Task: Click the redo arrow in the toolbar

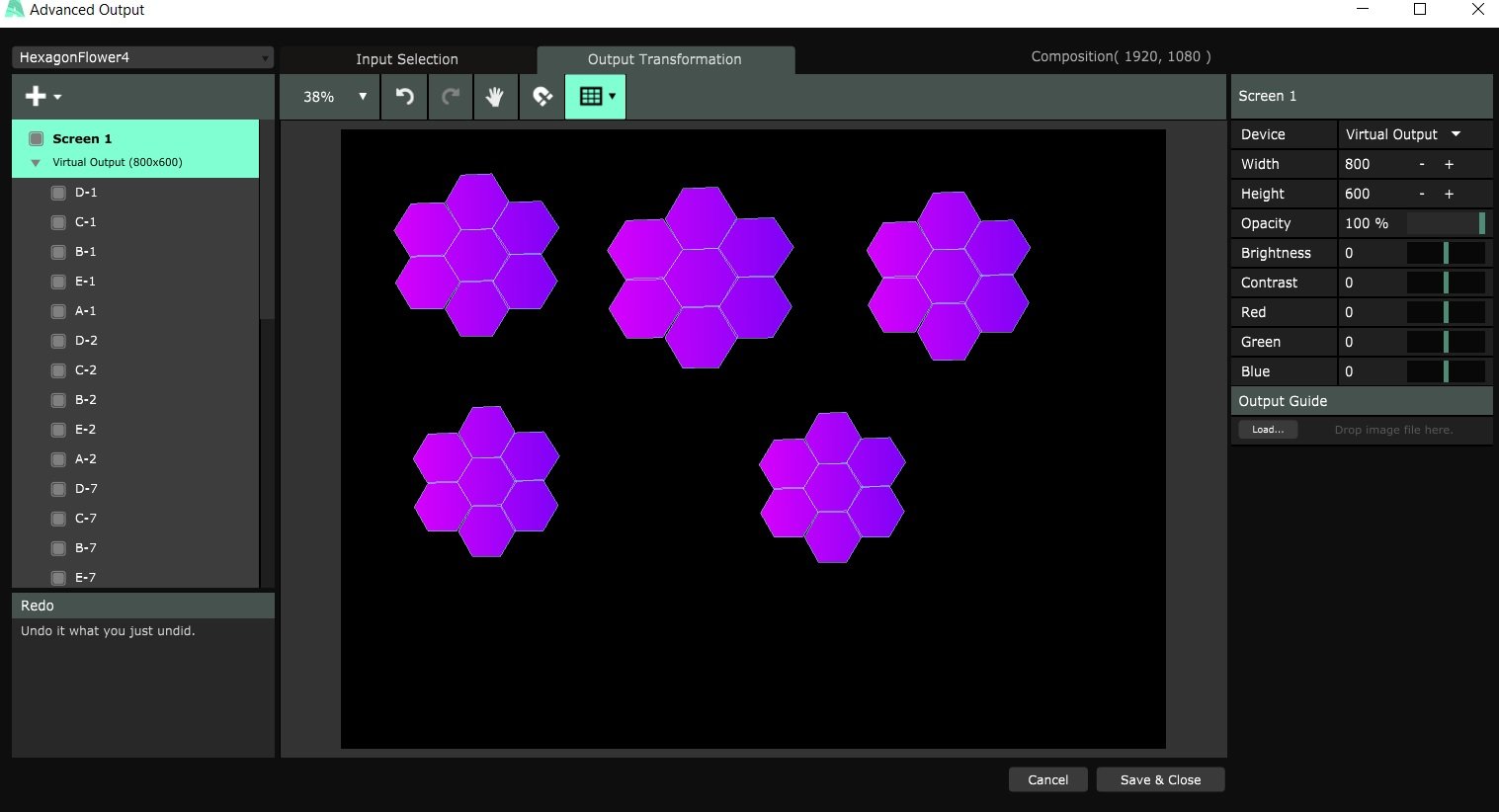Action: [451, 97]
